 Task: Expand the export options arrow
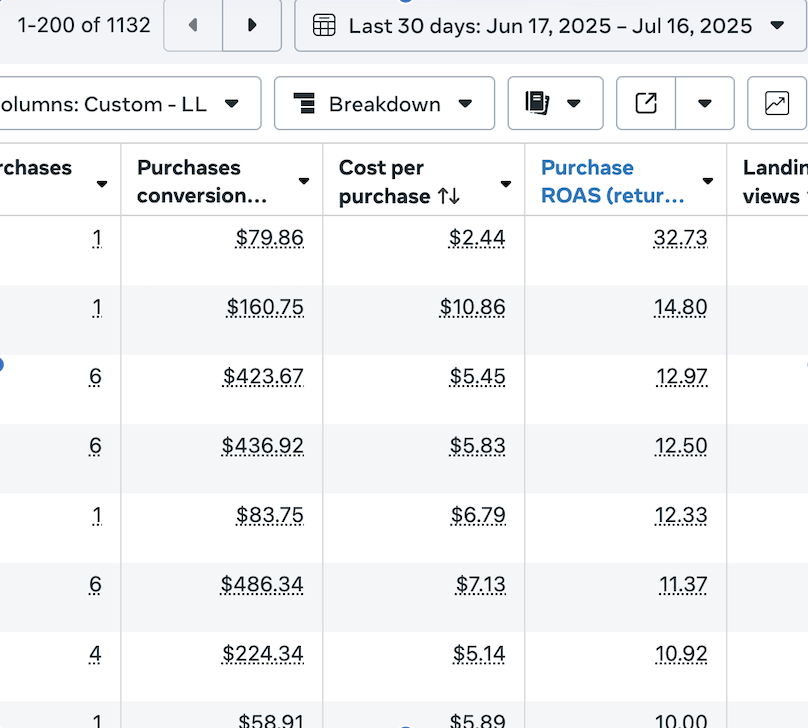click(705, 104)
